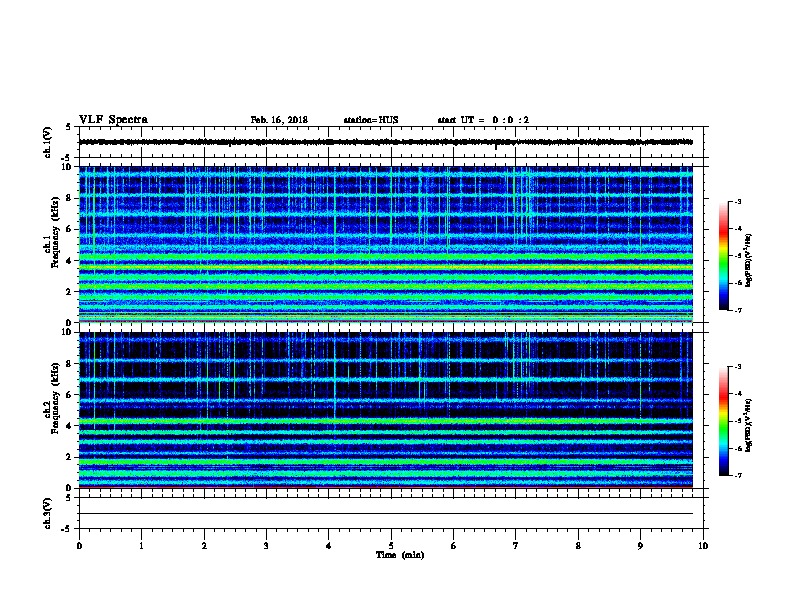Click the "Time (min)" axis label
The width and height of the screenshot is (792, 612).
[x=400, y=555]
